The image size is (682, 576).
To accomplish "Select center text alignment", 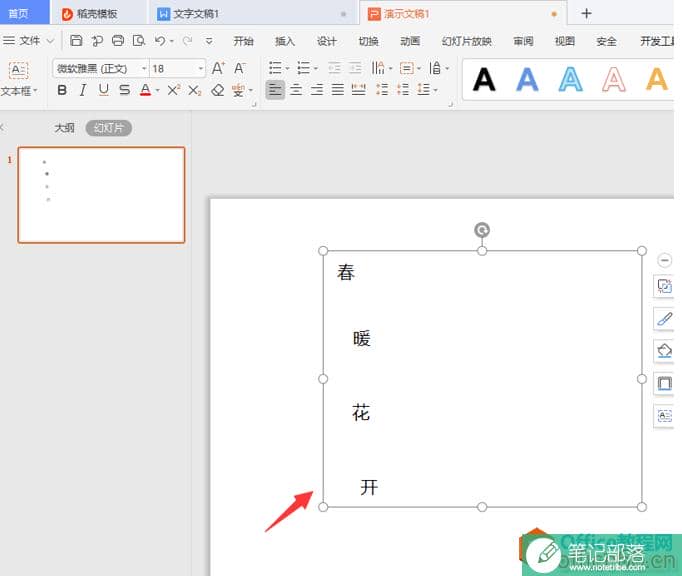I will tap(296, 90).
